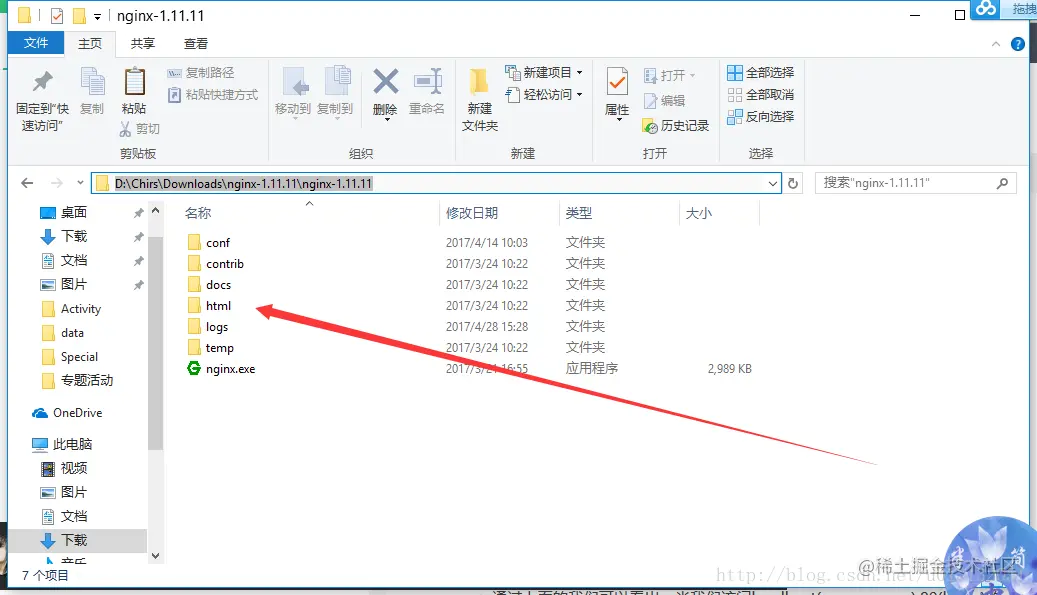Click Select all

click(761, 73)
